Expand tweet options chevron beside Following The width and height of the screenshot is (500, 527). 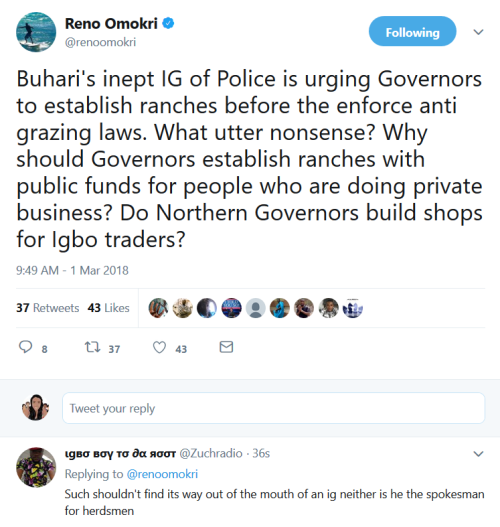(478, 32)
